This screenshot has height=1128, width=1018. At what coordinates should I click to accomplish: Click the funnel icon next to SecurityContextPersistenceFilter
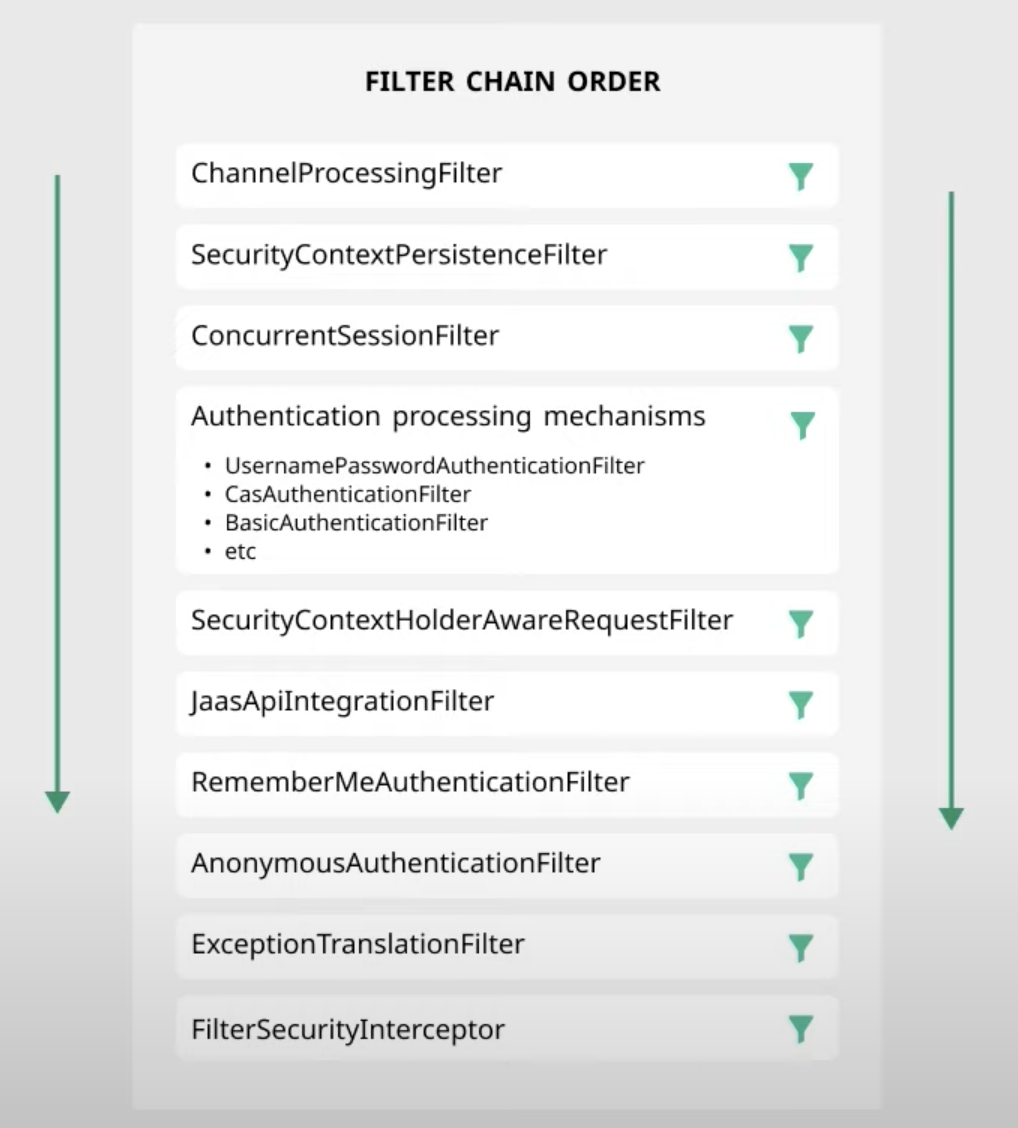click(800, 257)
